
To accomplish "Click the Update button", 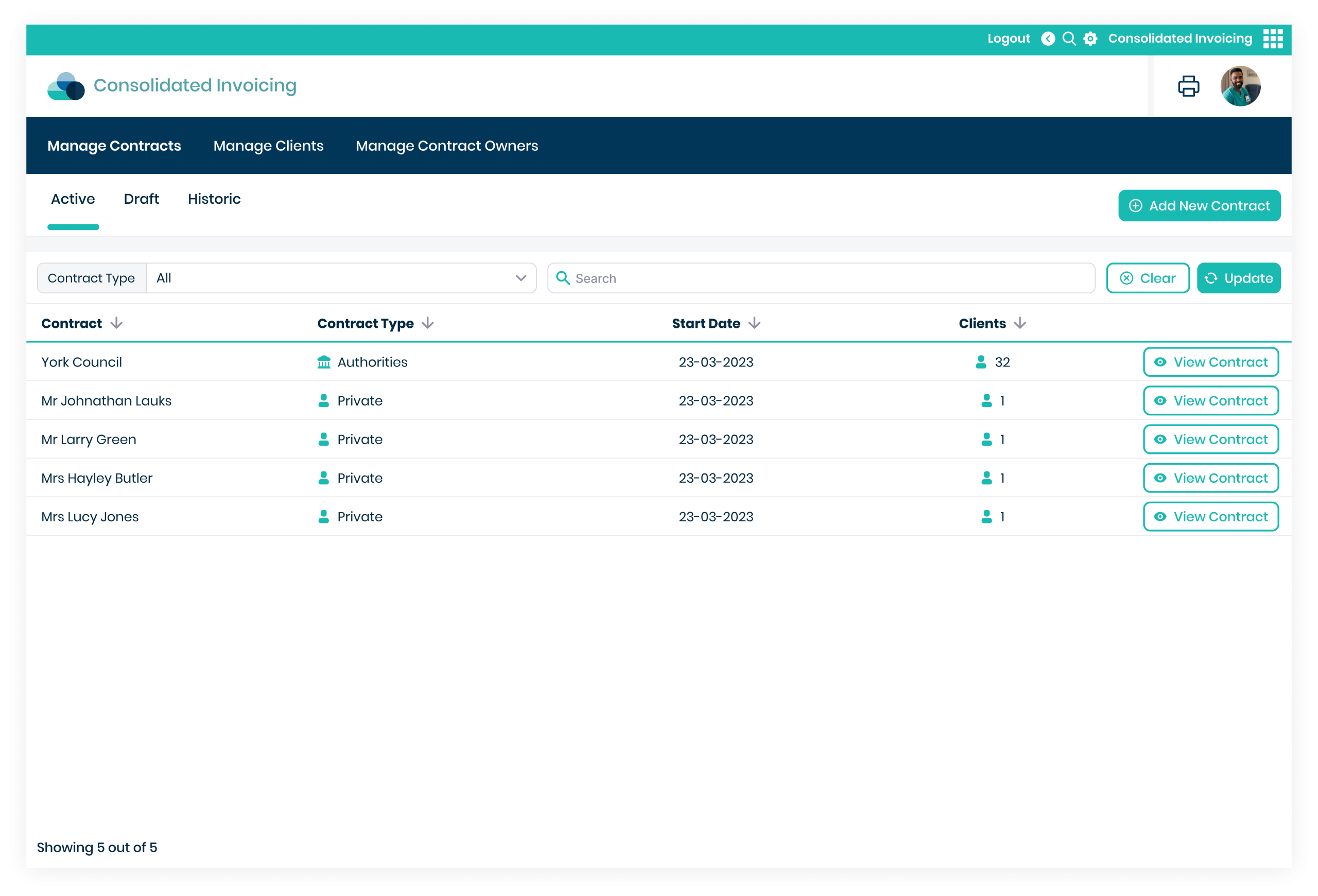I will pyautogui.click(x=1239, y=278).
